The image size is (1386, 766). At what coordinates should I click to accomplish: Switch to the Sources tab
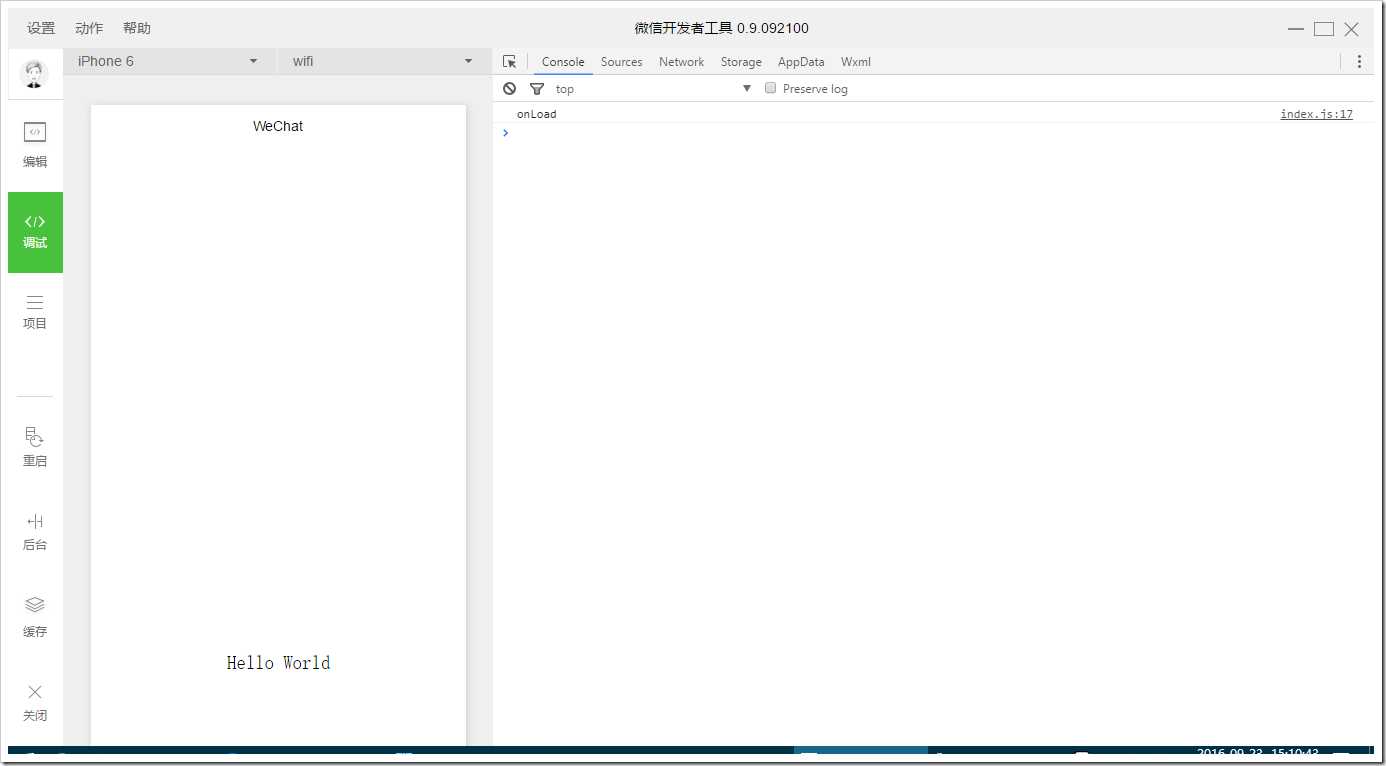coord(621,61)
